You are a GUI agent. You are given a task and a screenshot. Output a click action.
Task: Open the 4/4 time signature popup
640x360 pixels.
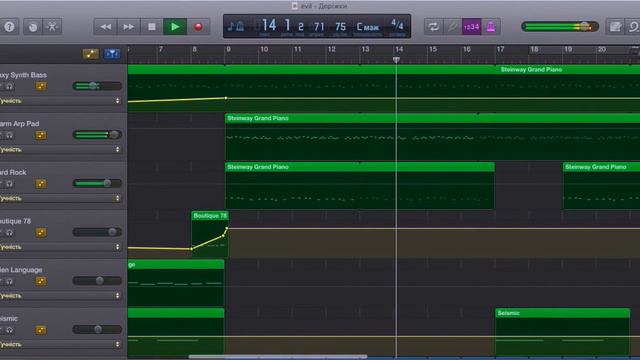[397, 25]
